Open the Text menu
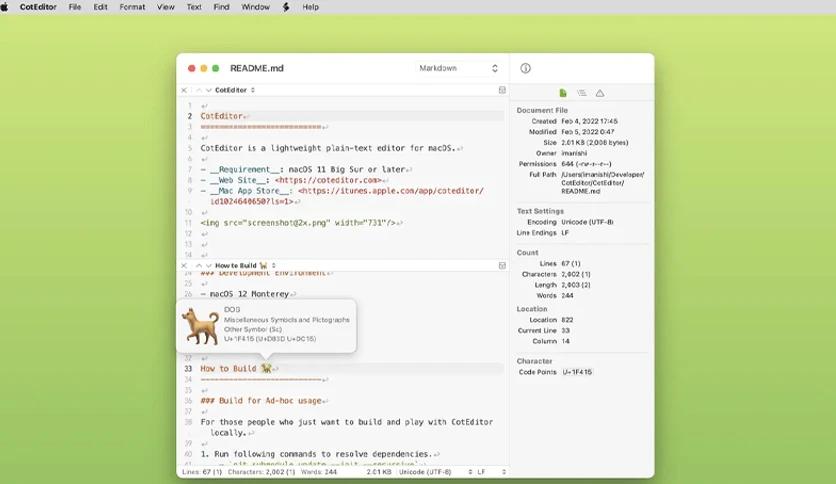 (194, 7)
